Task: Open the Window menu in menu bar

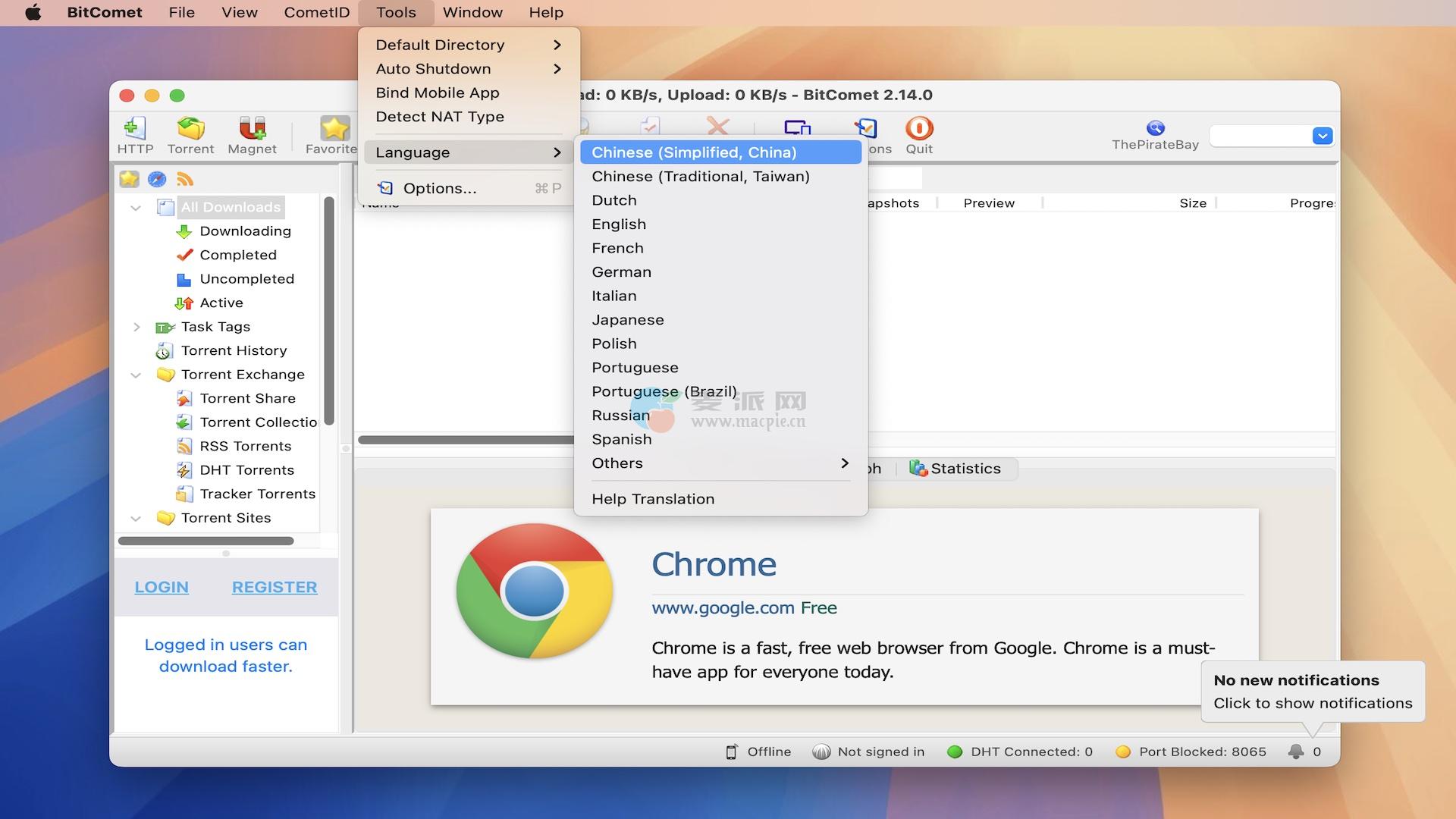Action: point(472,12)
